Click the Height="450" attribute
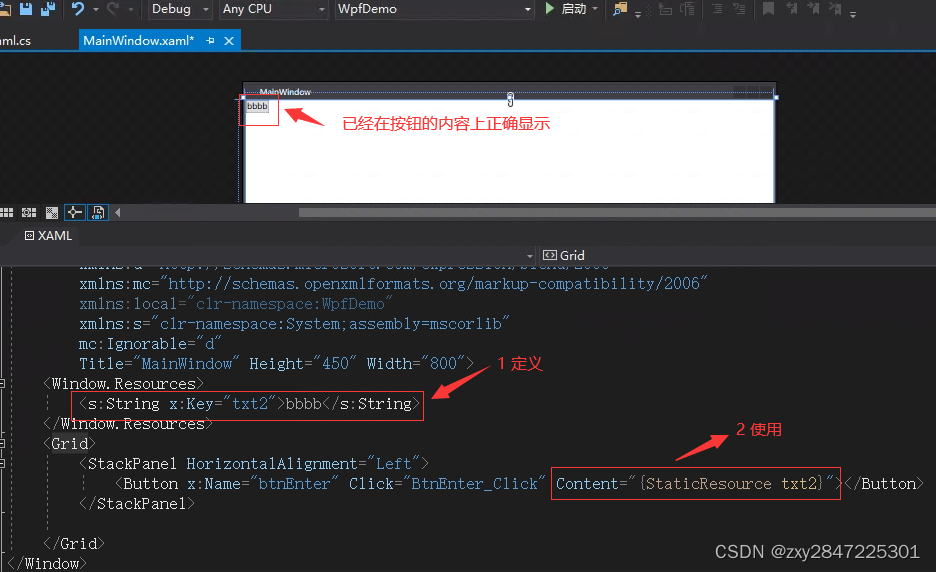The height and width of the screenshot is (572, 936). [x=302, y=364]
